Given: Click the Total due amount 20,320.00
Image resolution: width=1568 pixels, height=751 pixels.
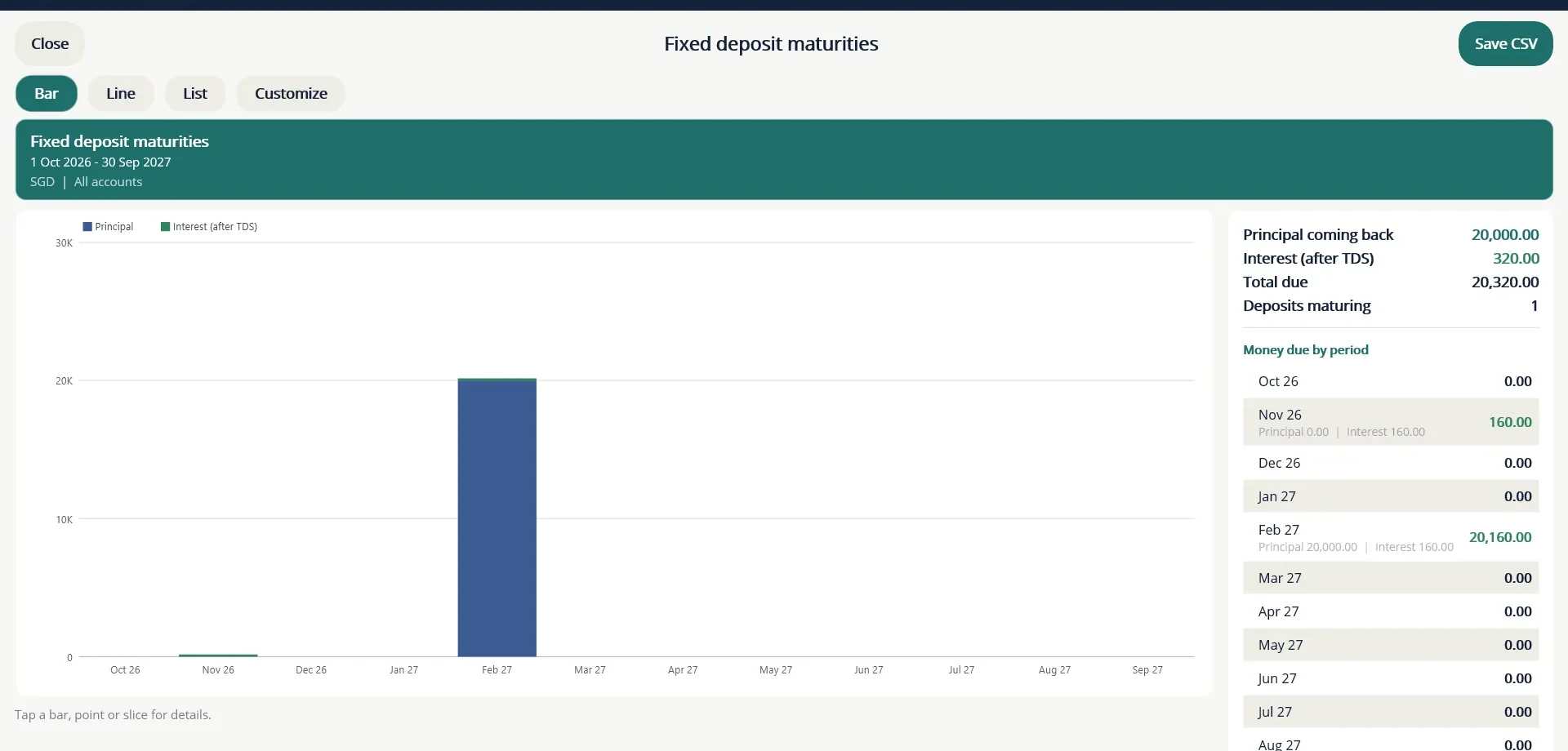Looking at the screenshot, I should tap(1505, 282).
